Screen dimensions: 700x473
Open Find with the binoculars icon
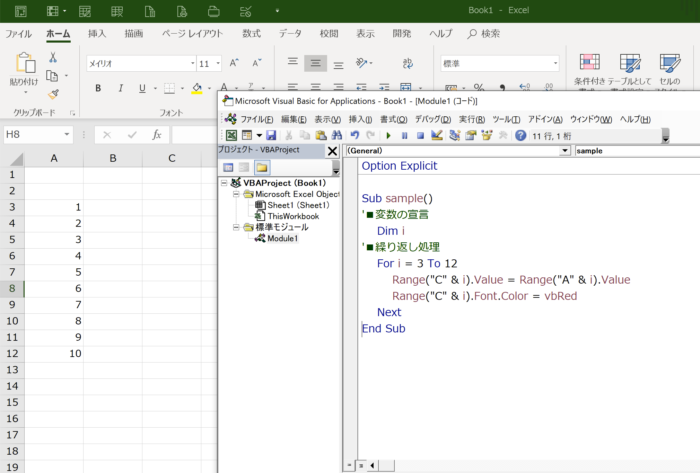click(337, 135)
